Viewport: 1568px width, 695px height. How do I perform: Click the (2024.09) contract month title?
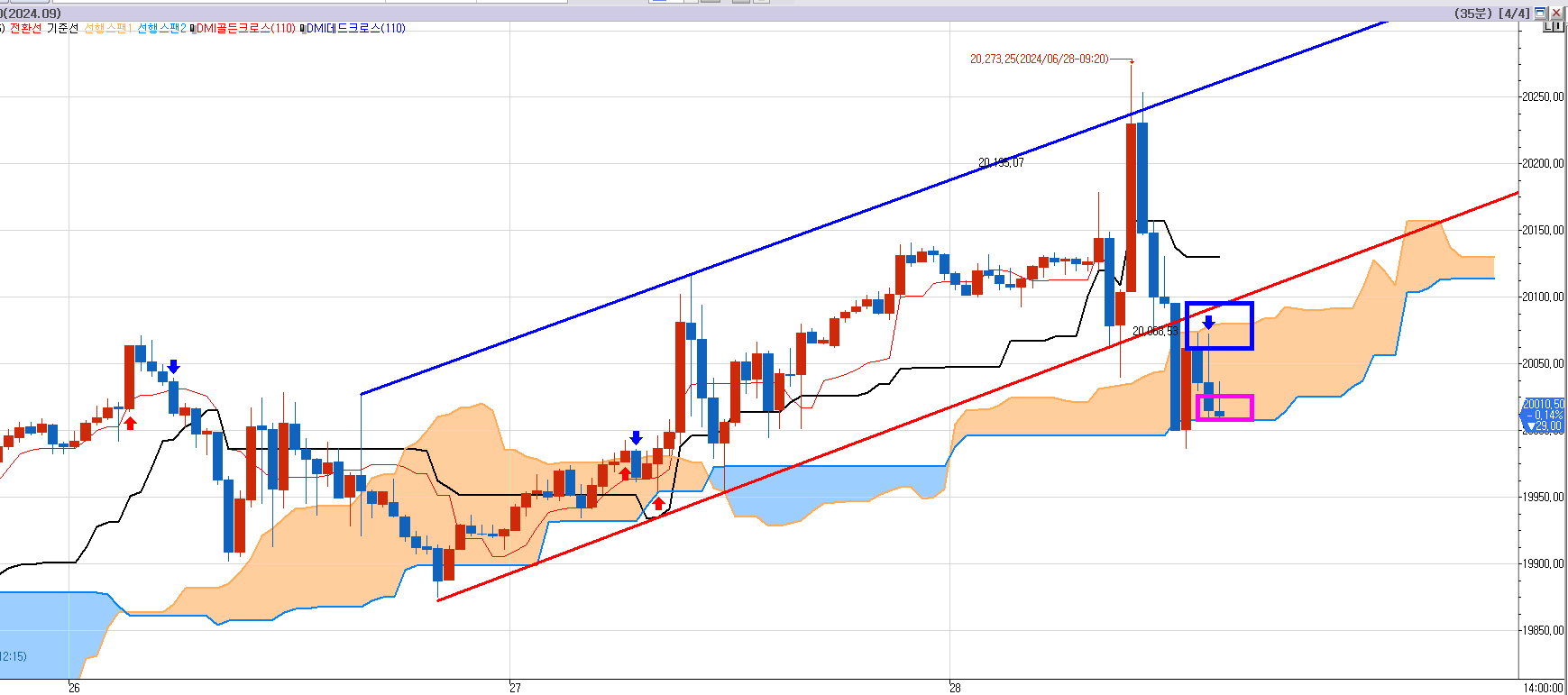[x=32, y=14]
